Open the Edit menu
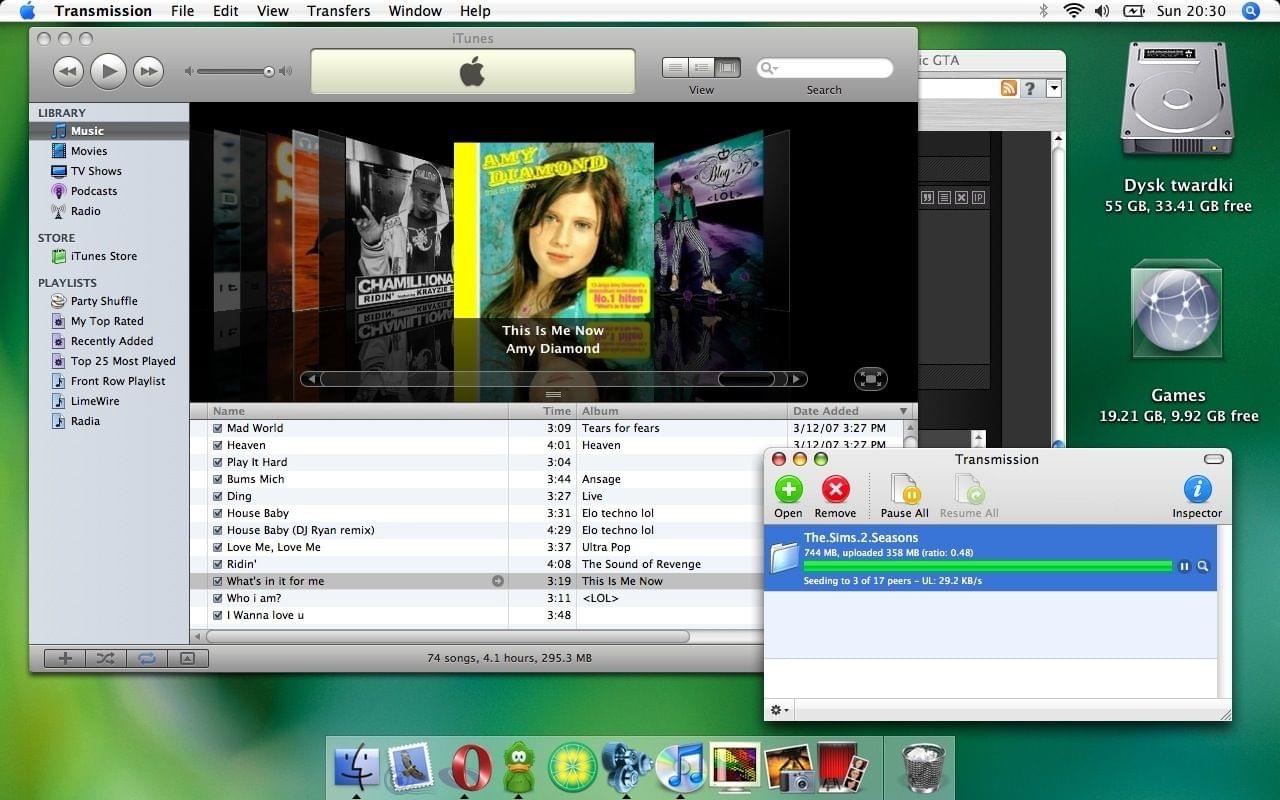The width and height of the screenshot is (1280, 800). point(225,11)
